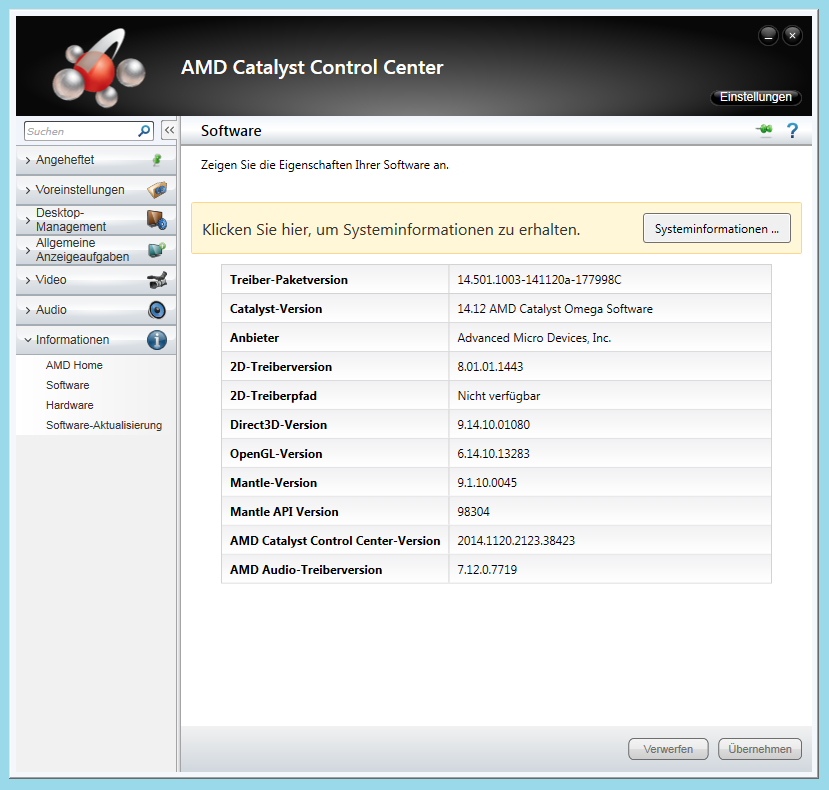Click the Software page heading
Viewport: 829px width, 790px height.
(x=231, y=131)
